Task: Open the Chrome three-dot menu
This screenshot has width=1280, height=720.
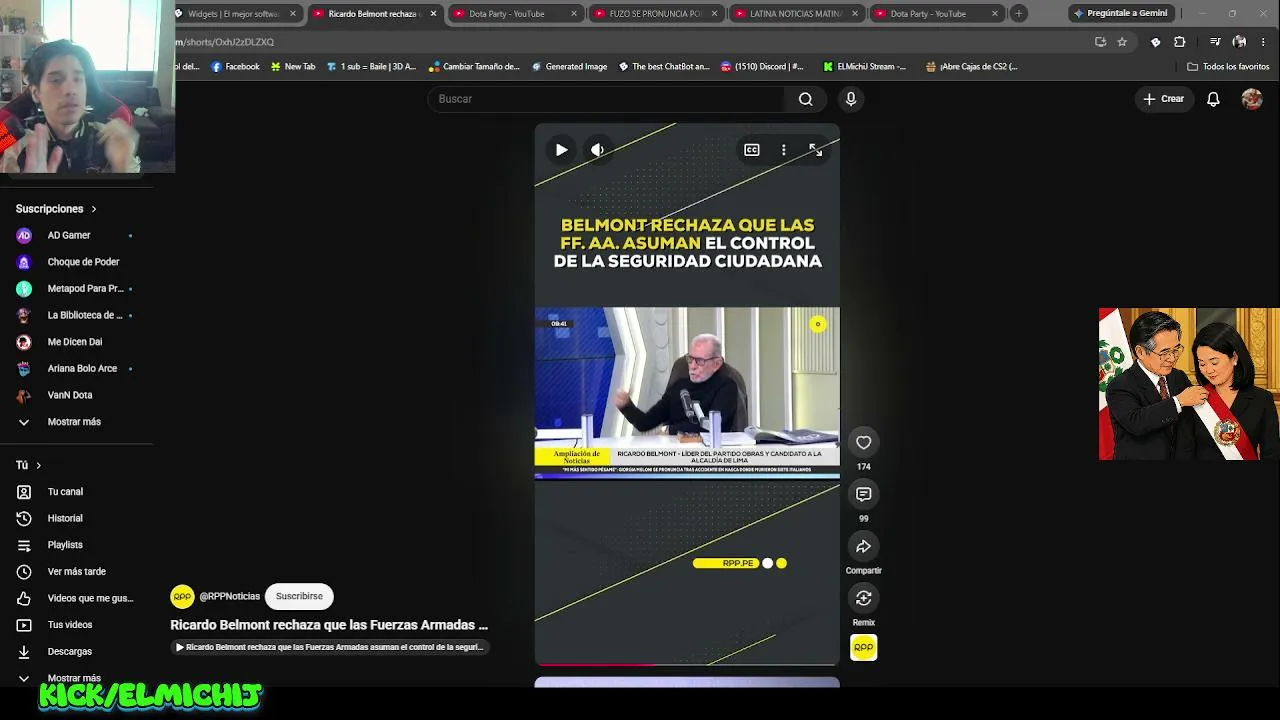Action: pyautogui.click(x=1265, y=42)
